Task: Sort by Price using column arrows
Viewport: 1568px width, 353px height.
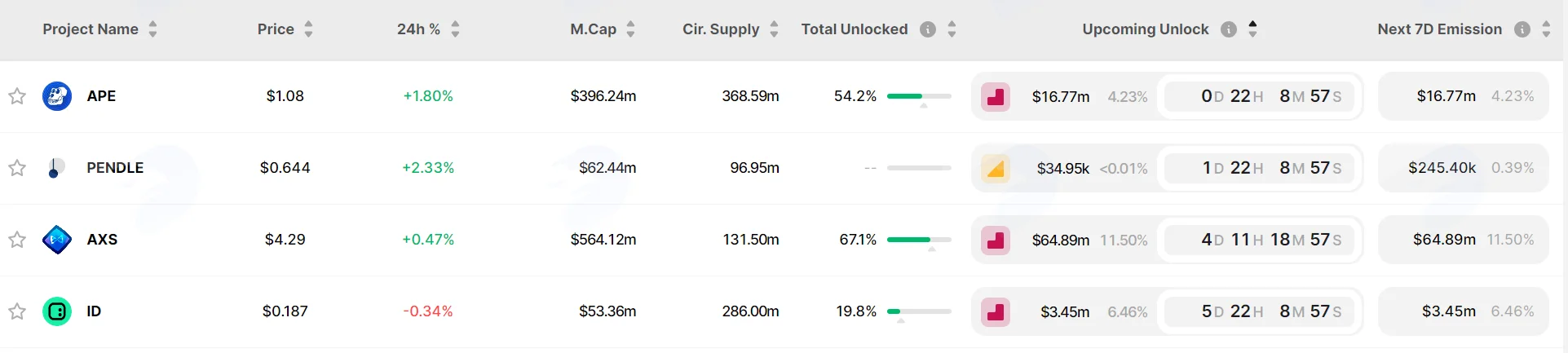Action: click(x=308, y=29)
